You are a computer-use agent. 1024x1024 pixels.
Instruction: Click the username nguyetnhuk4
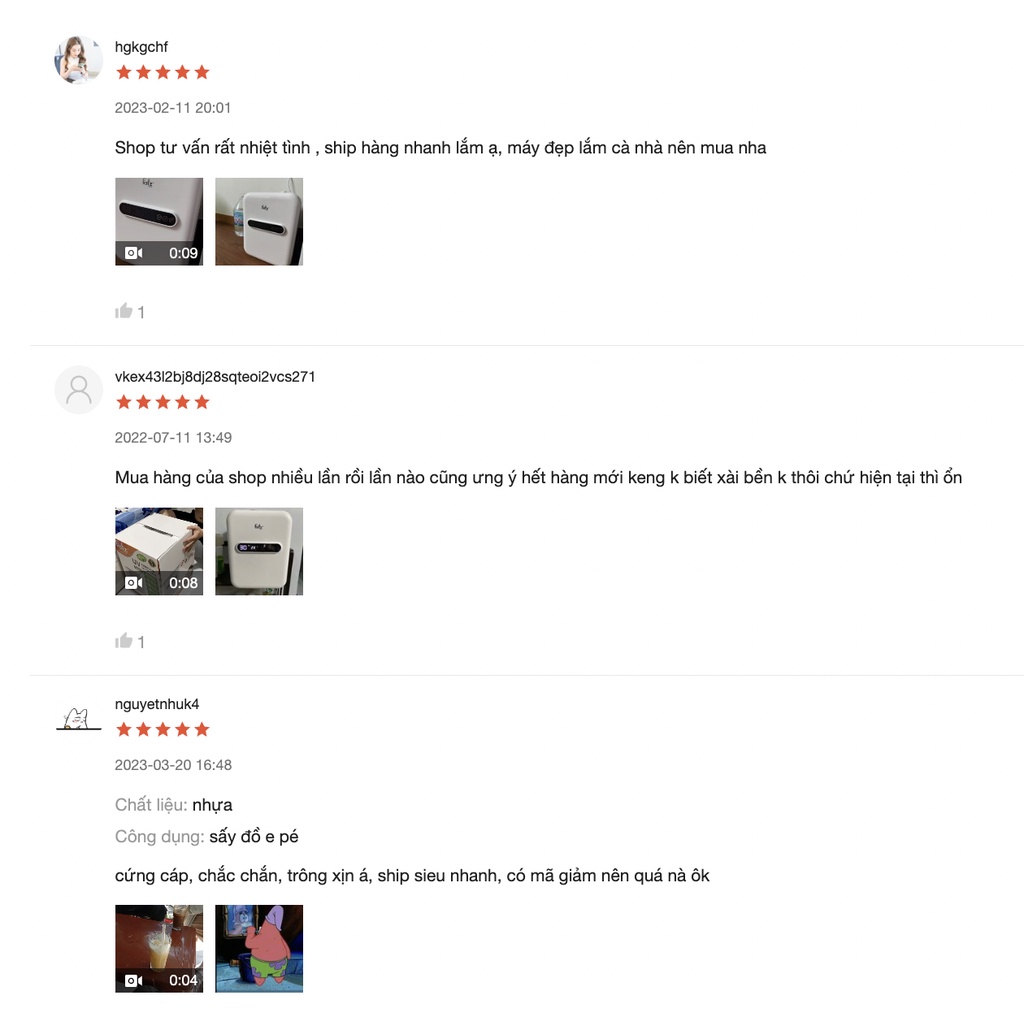click(x=157, y=704)
